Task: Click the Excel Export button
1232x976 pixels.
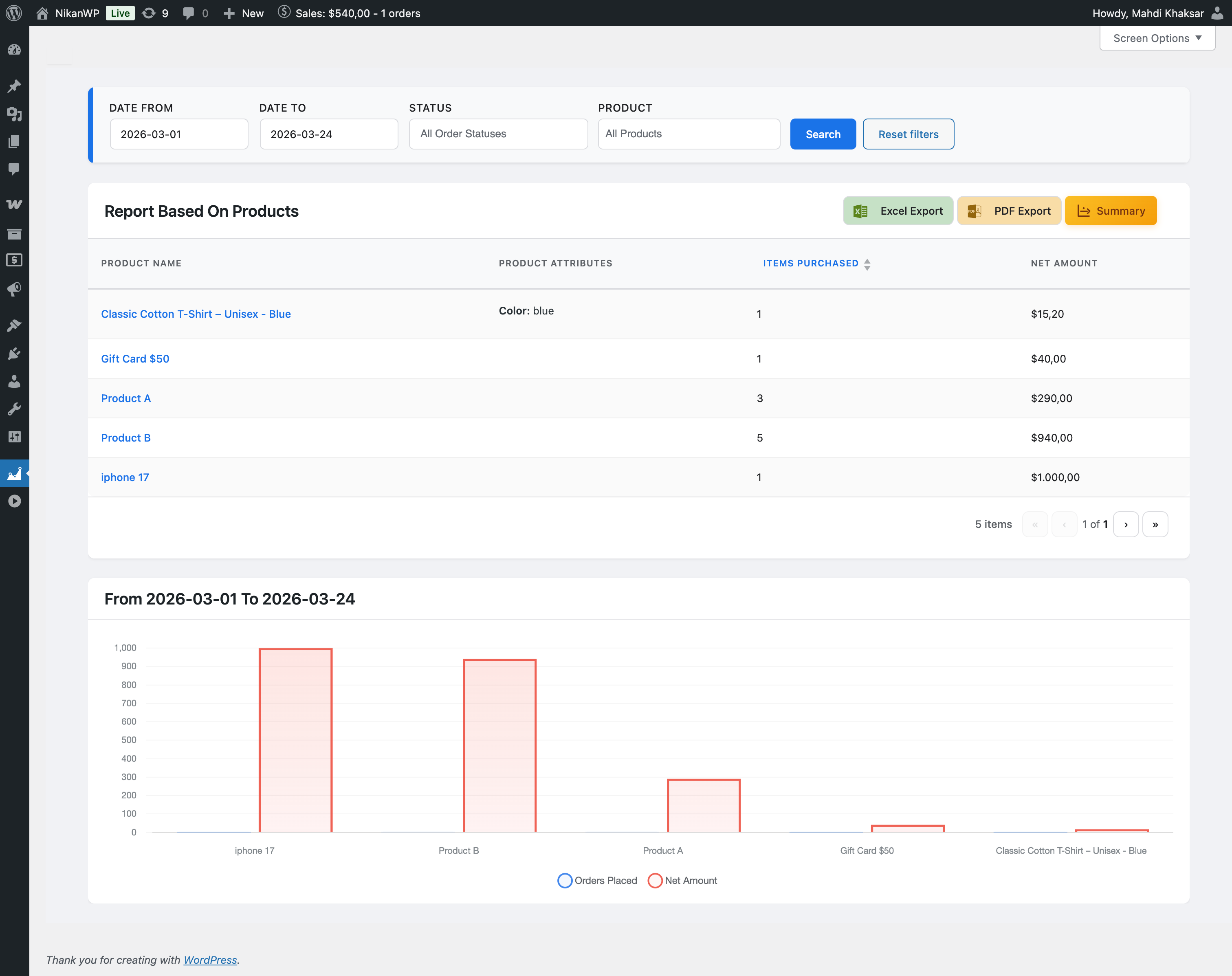Action: coord(898,211)
